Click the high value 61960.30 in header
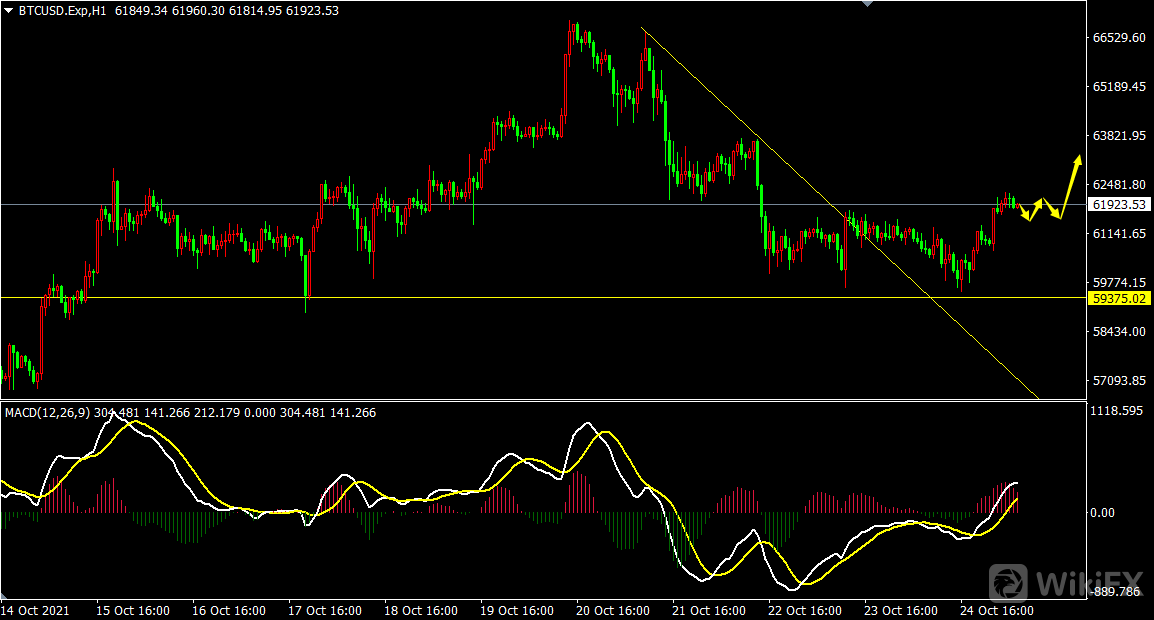Screen dimensions: 1154x620 (199, 11)
